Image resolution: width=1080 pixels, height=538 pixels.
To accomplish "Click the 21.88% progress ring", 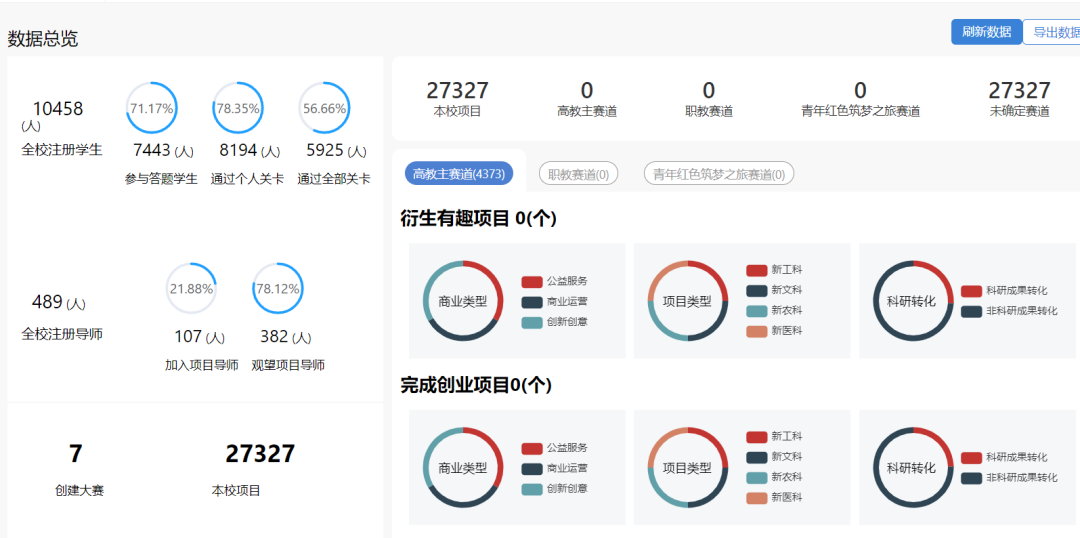I will (x=191, y=289).
